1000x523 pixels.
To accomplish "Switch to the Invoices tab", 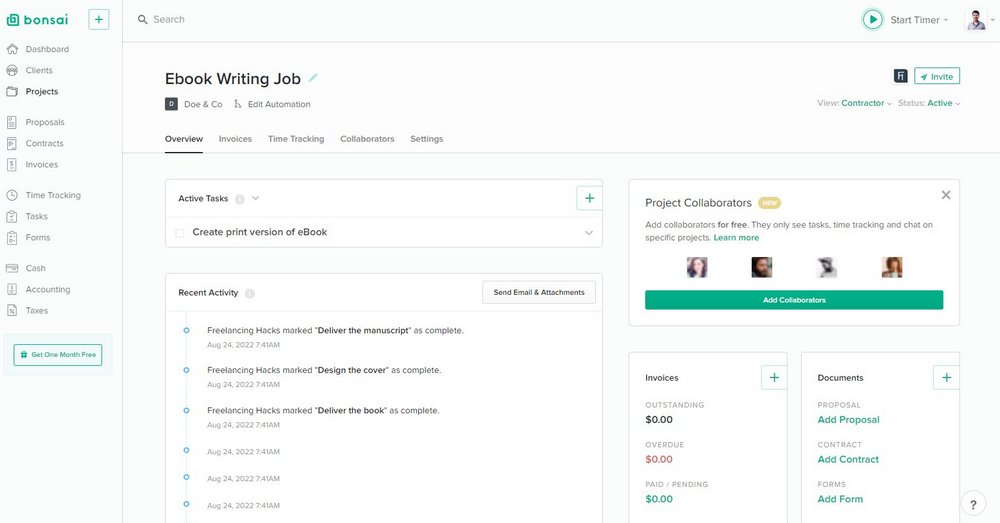I will point(235,139).
